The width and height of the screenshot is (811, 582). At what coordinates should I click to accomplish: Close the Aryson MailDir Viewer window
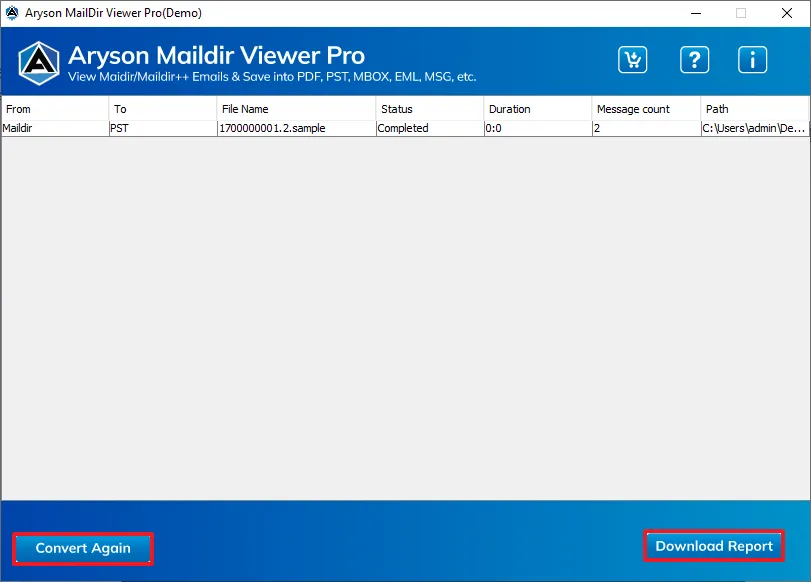point(787,13)
